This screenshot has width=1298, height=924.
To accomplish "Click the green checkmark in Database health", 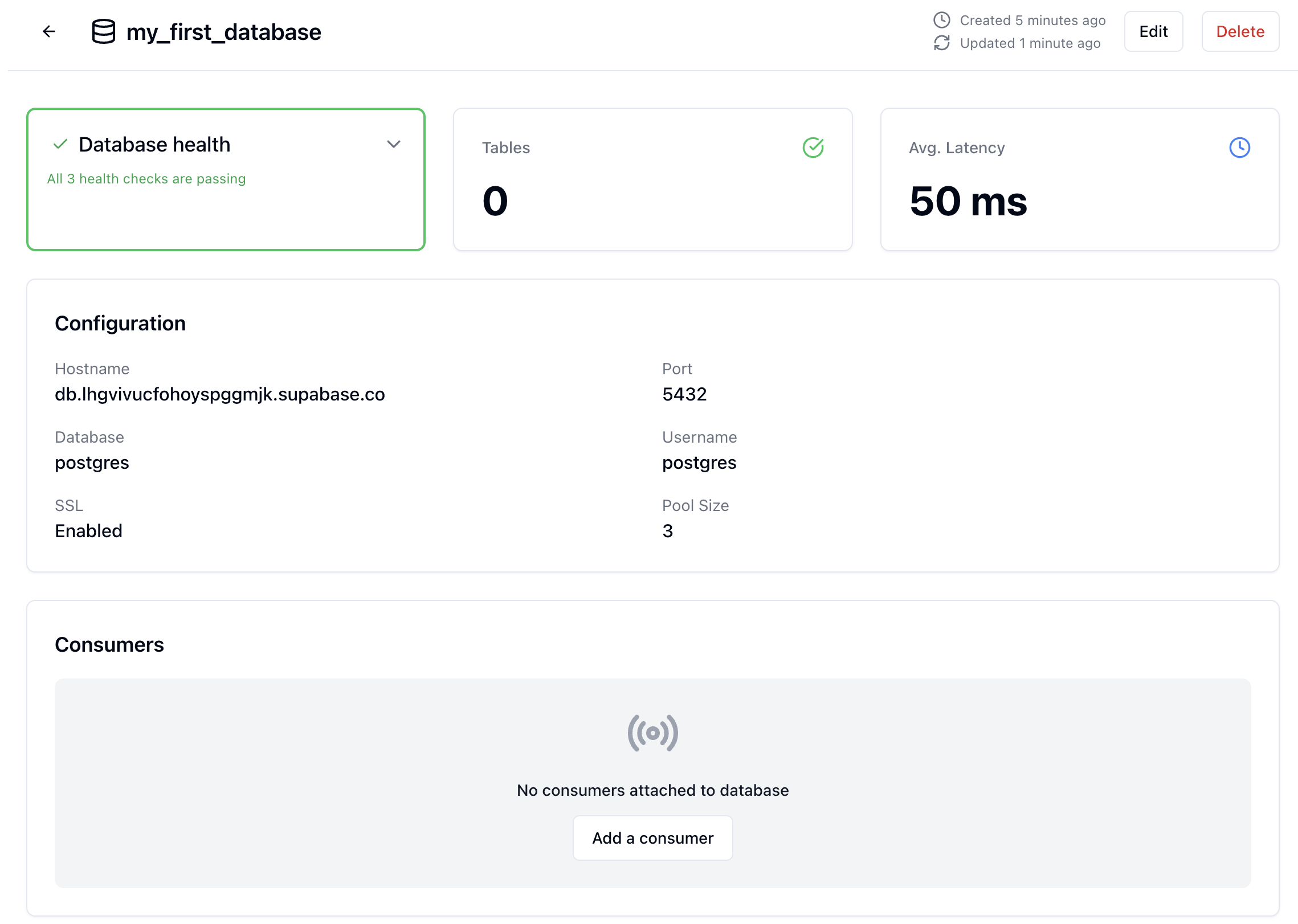I will [x=60, y=144].
